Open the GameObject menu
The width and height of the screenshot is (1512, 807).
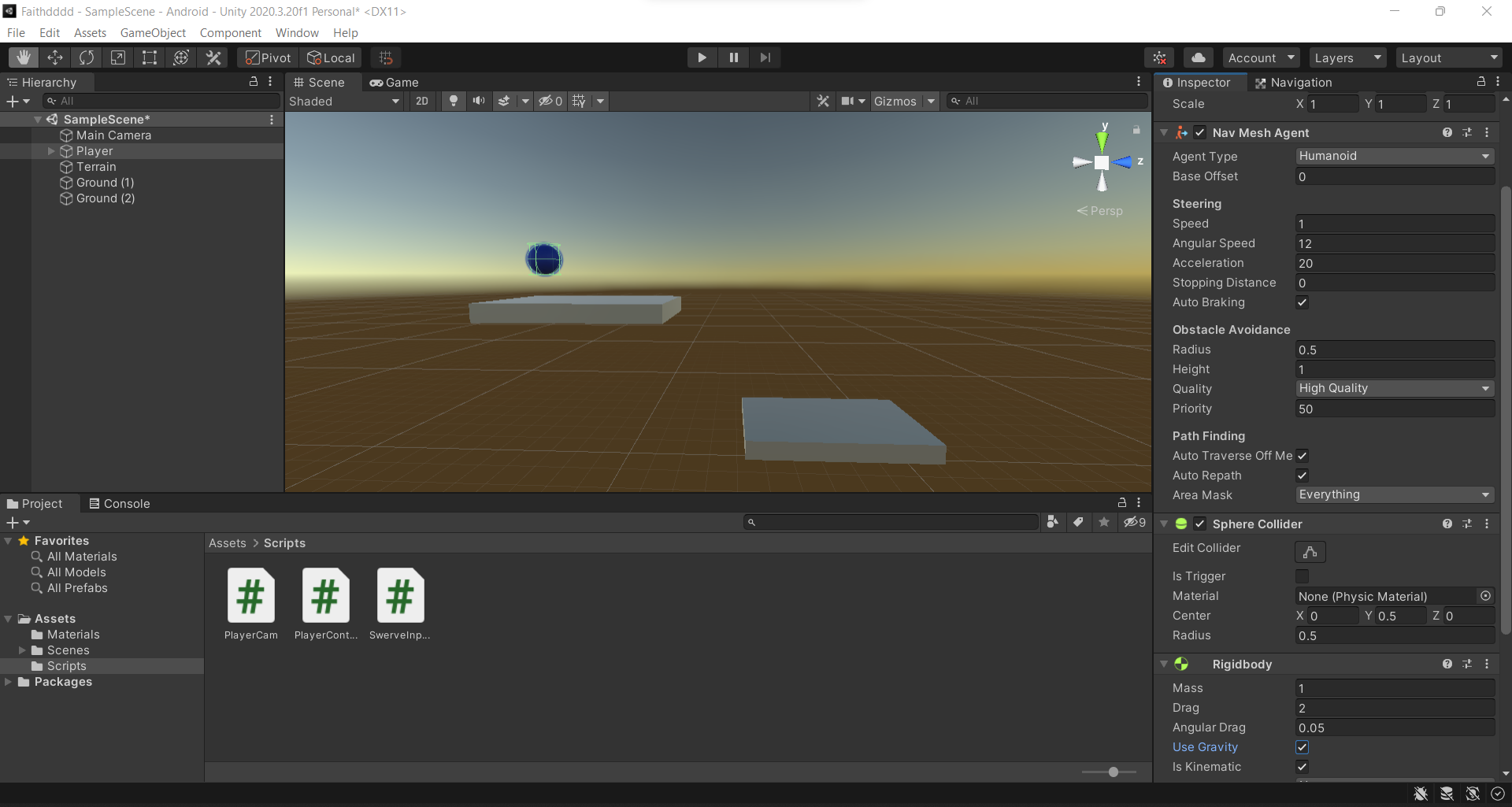(x=153, y=32)
